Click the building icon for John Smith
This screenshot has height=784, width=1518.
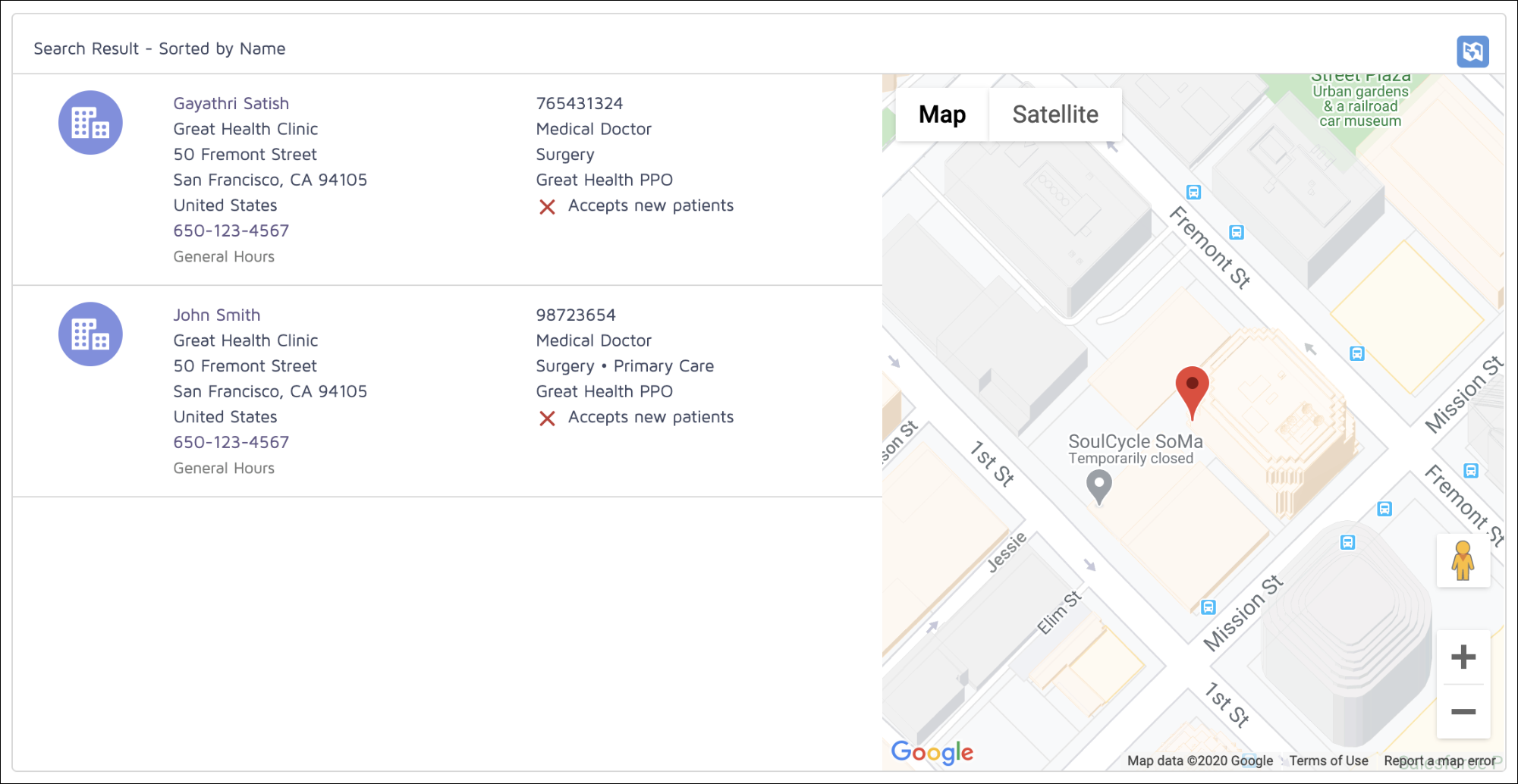point(90,334)
